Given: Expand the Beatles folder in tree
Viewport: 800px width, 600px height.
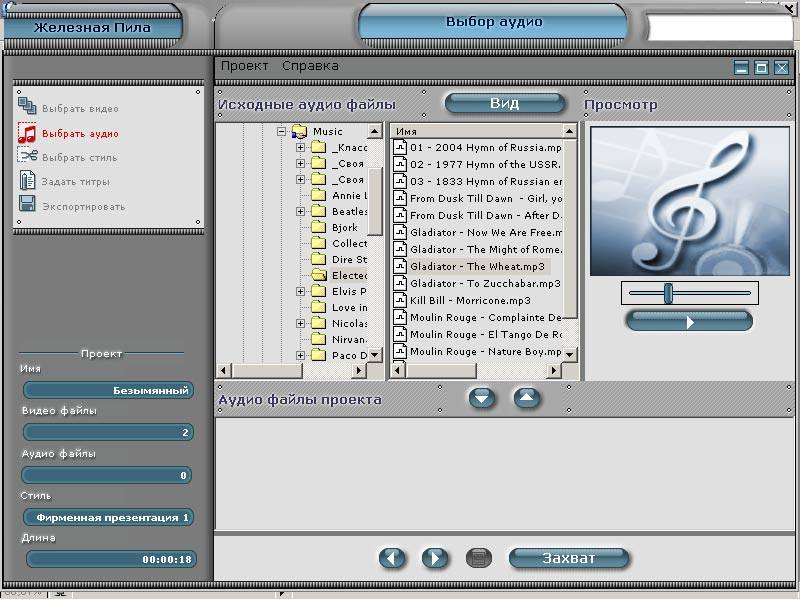Looking at the screenshot, I should [300, 211].
